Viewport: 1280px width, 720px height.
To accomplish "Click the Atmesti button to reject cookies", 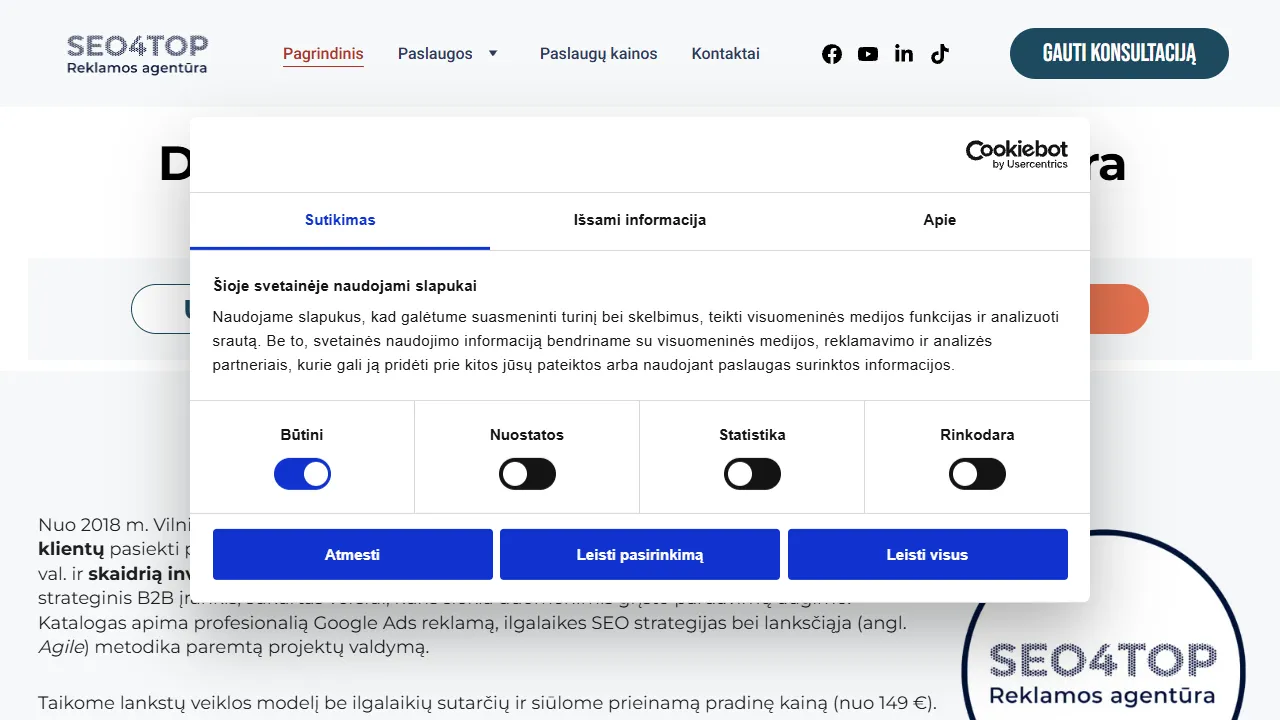I will point(352,554).
